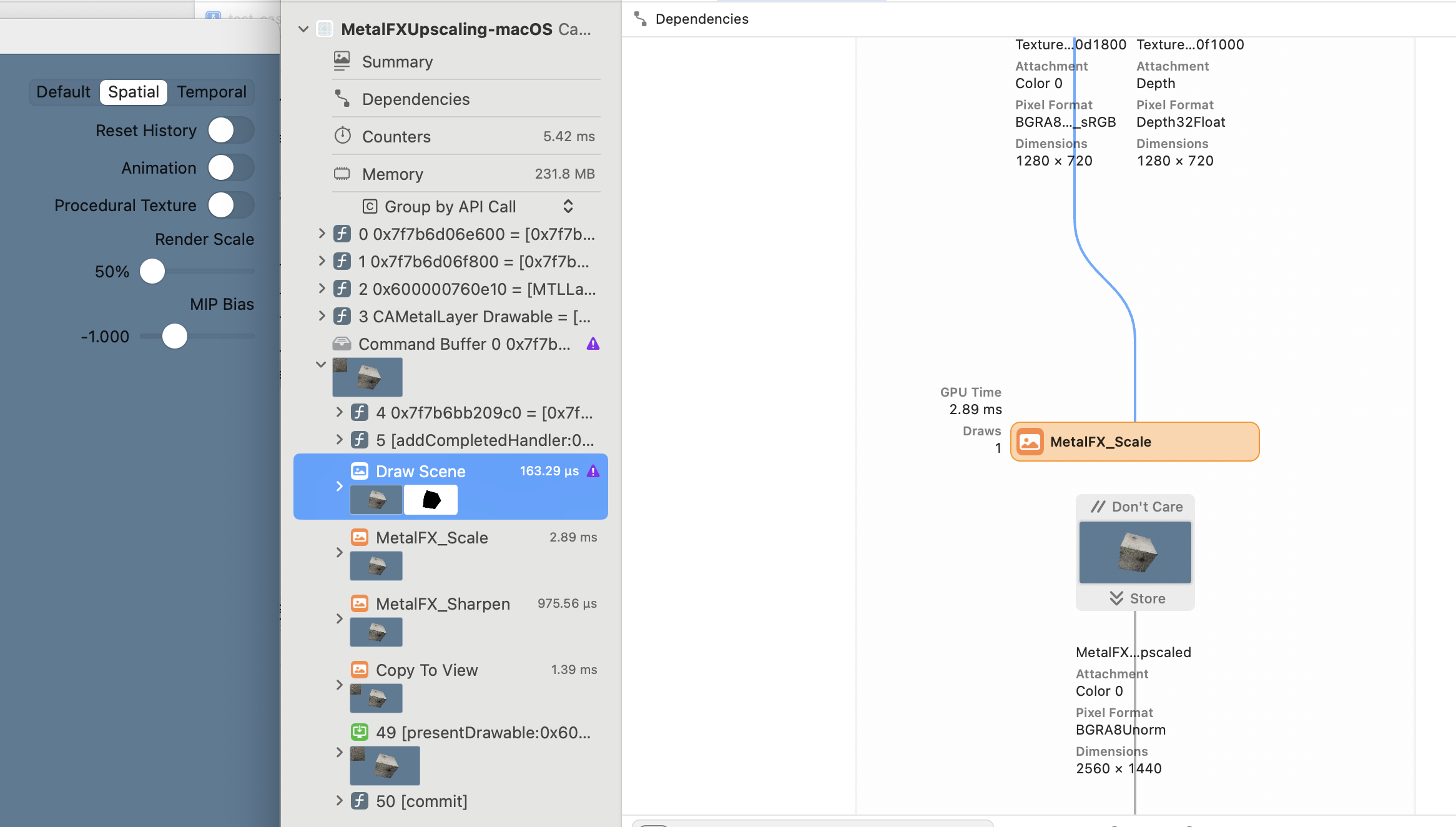Click the function icon beside 50 [commit]
Viewport: 1456px width, 827px height.
tap(360, 801)
